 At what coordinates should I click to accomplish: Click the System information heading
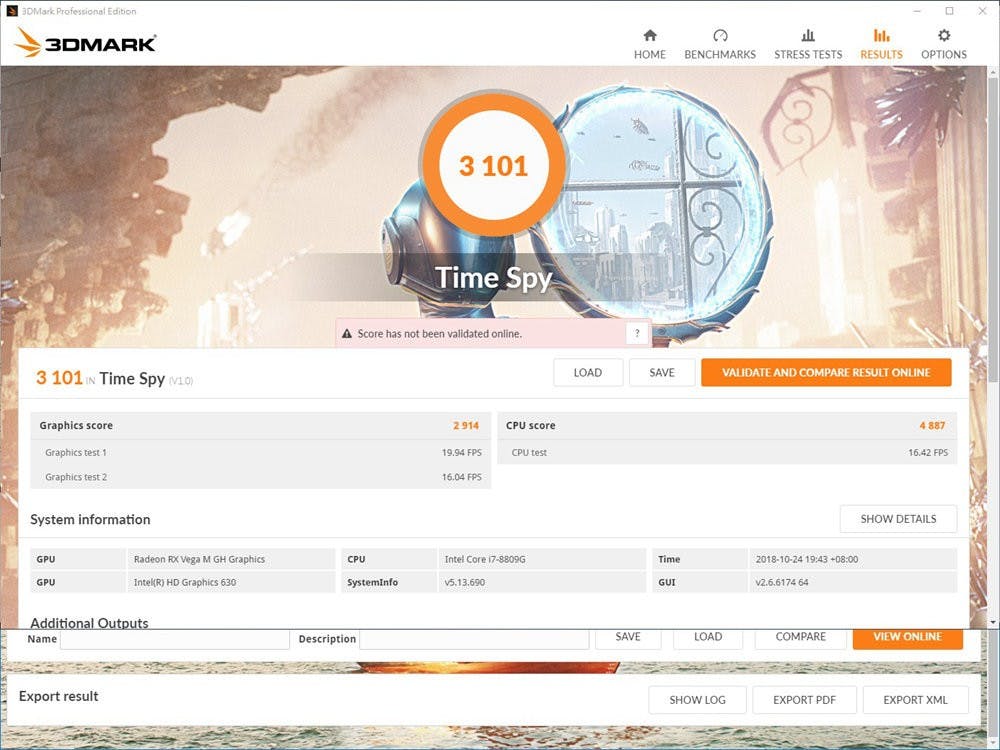90,519
